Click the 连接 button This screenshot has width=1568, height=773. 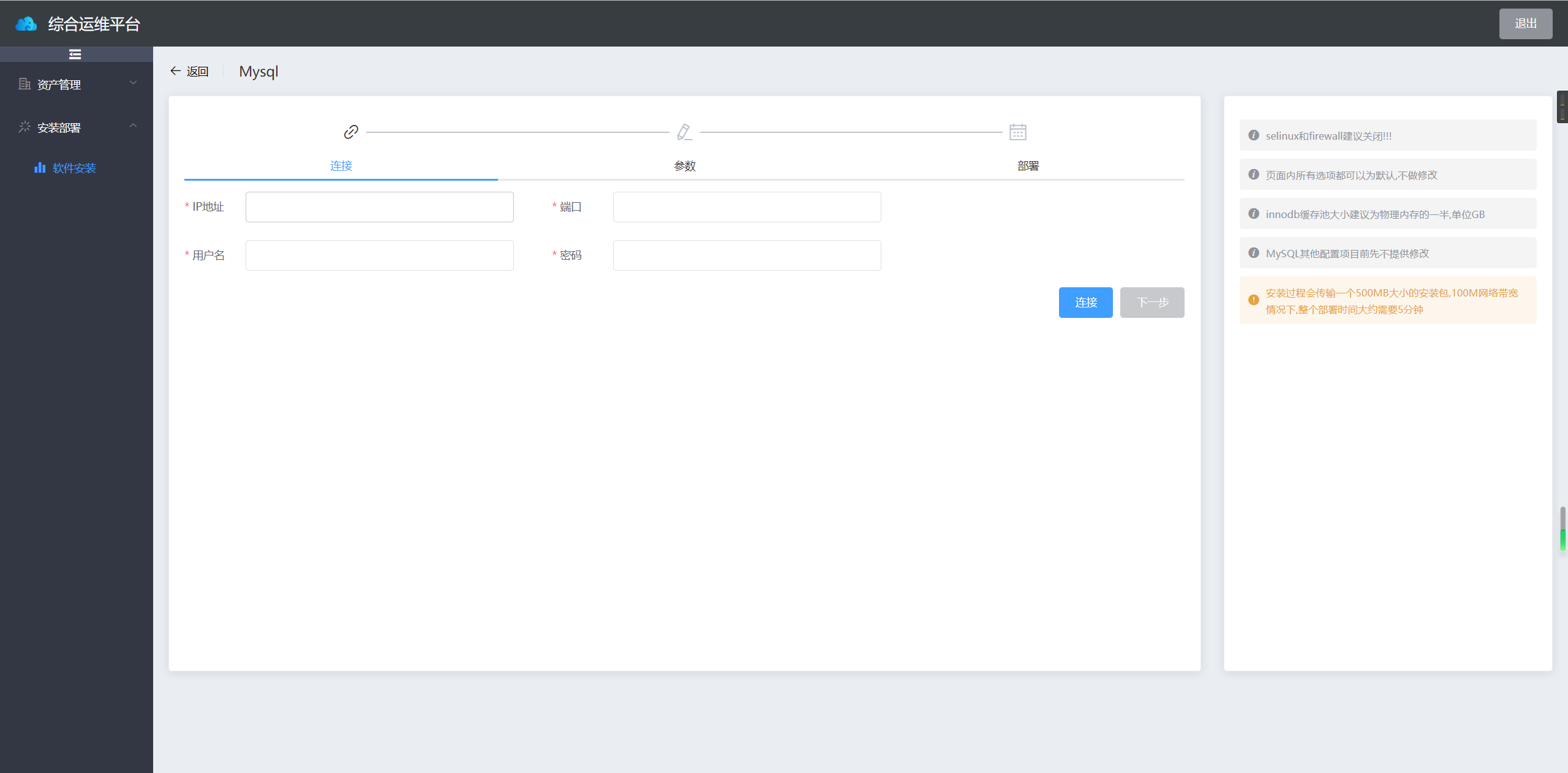tap(1085, 302)
